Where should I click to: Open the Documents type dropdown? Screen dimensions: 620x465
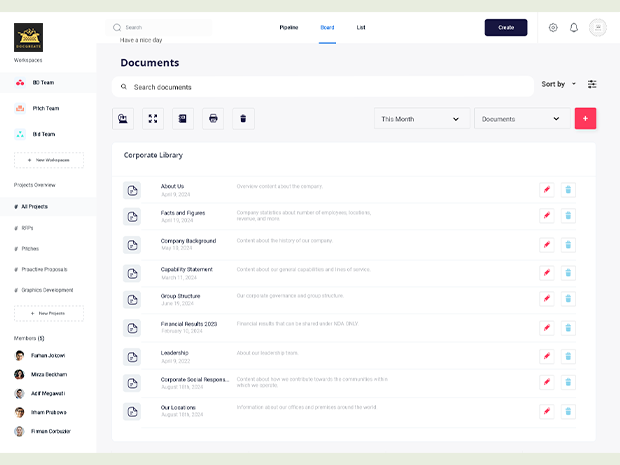522,119
